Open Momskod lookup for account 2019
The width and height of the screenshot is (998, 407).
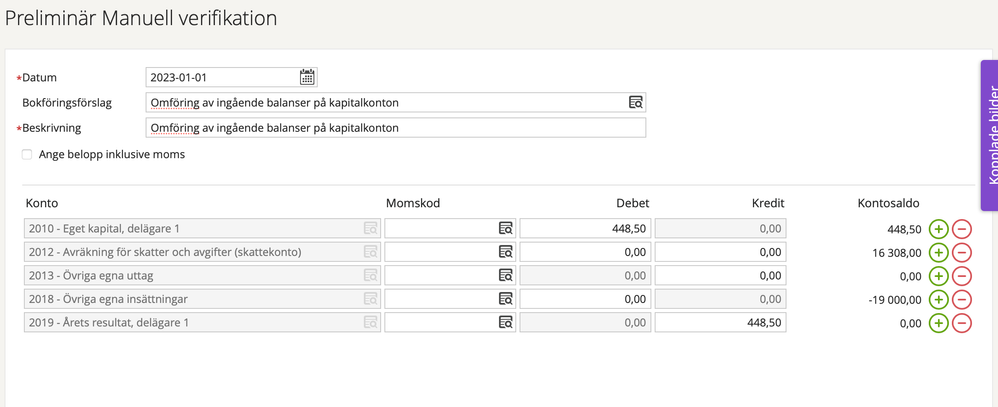click(505, 322)
